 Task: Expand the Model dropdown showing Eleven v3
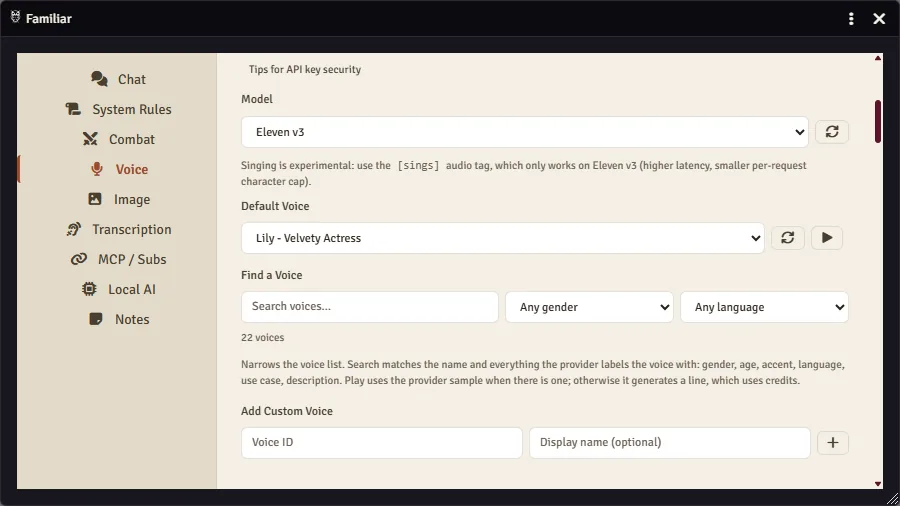point(525,132)
